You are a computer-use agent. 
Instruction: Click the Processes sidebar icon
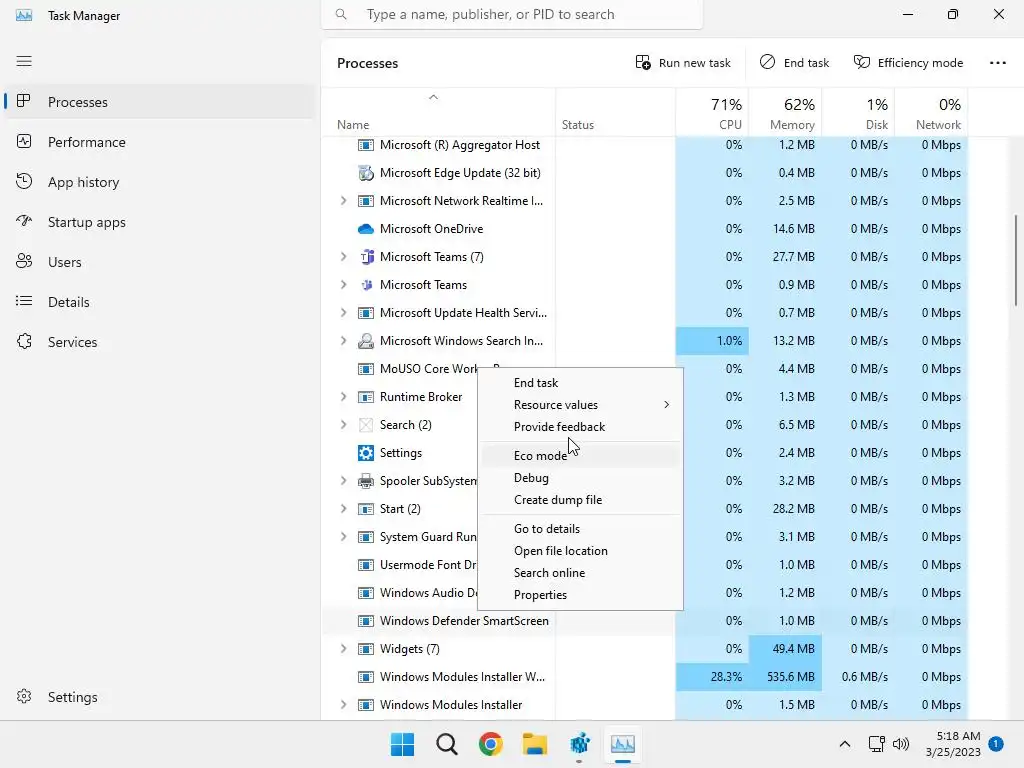point(24,101)
